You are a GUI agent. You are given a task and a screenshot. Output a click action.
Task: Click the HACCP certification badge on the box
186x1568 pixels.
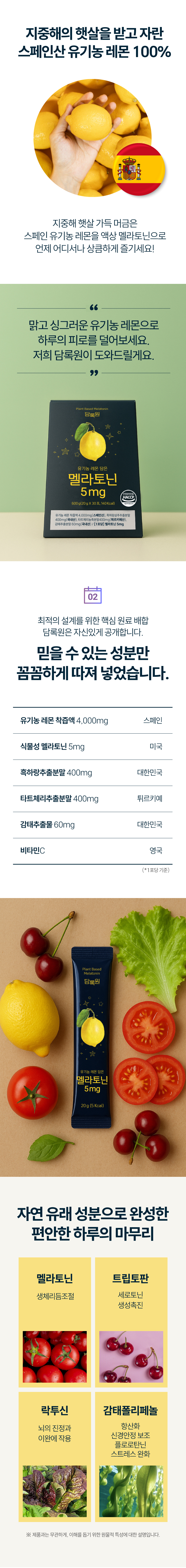(127, 497)
